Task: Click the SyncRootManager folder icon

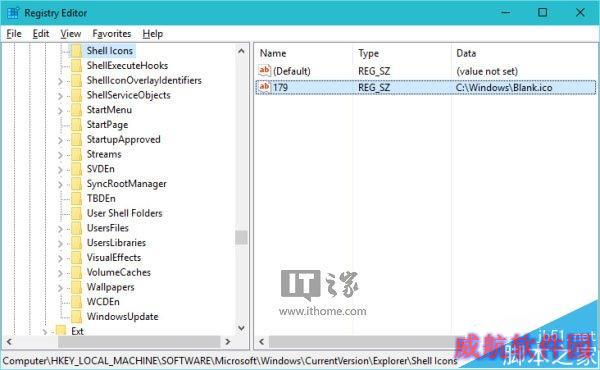Action: (x=77, y=184)
